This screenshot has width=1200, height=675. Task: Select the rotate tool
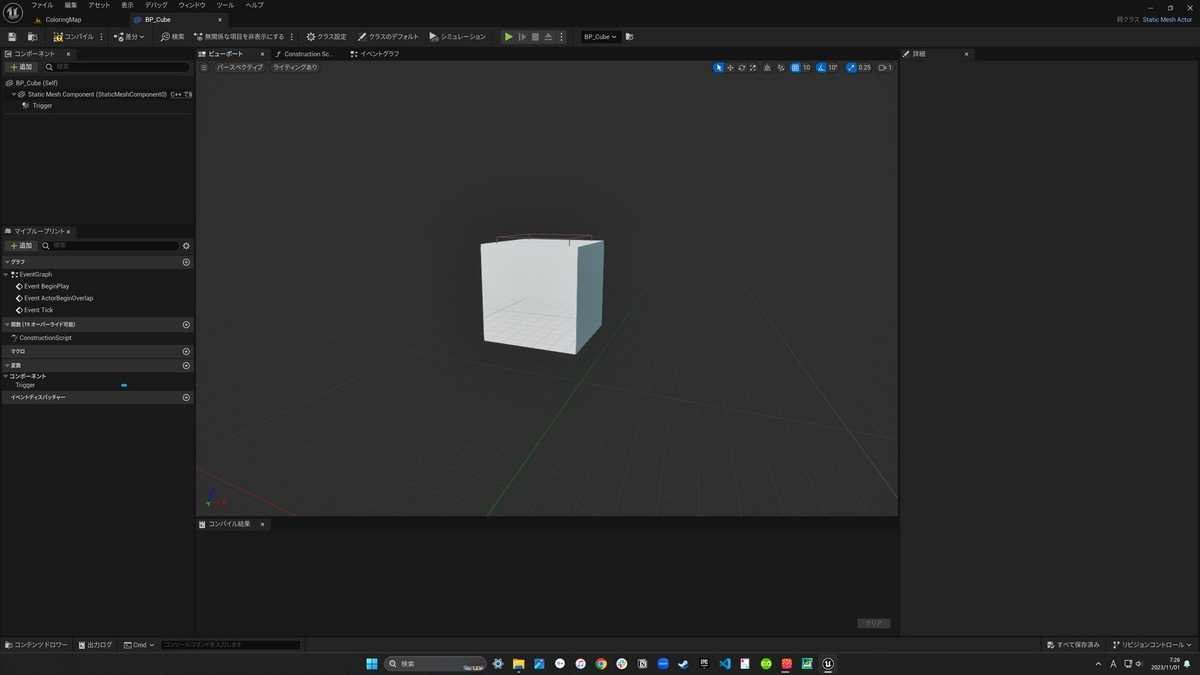[741, 67]
